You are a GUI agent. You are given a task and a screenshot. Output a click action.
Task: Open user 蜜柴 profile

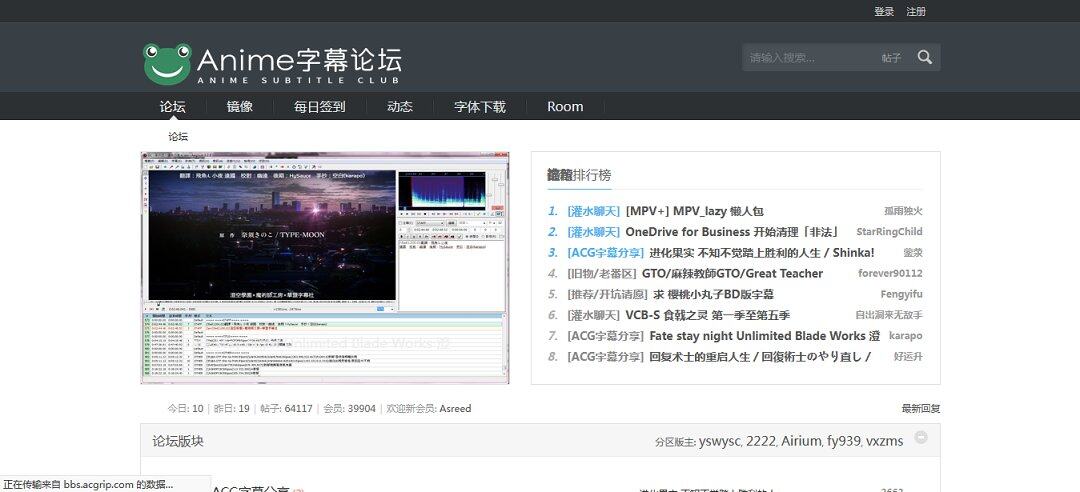913,253
